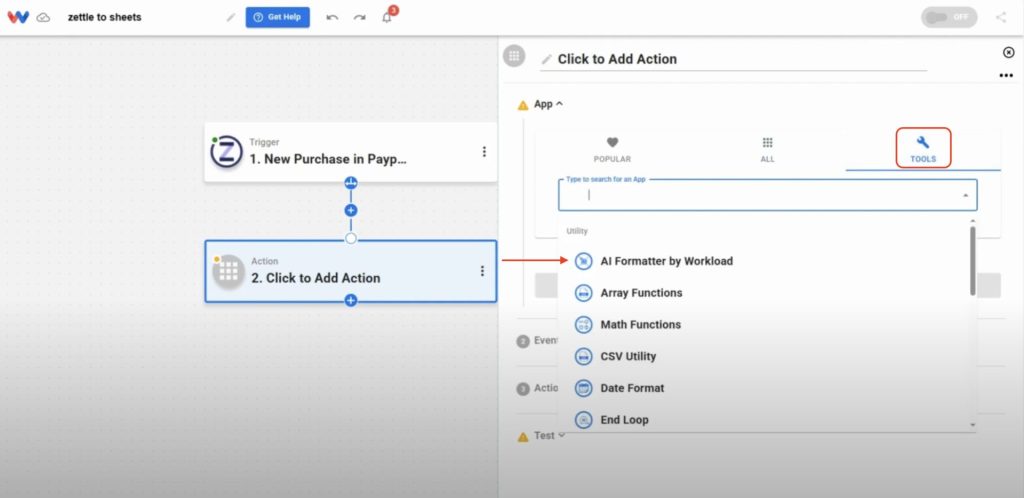
Task: Switch to the Popular tab
Action: (612, 150)
